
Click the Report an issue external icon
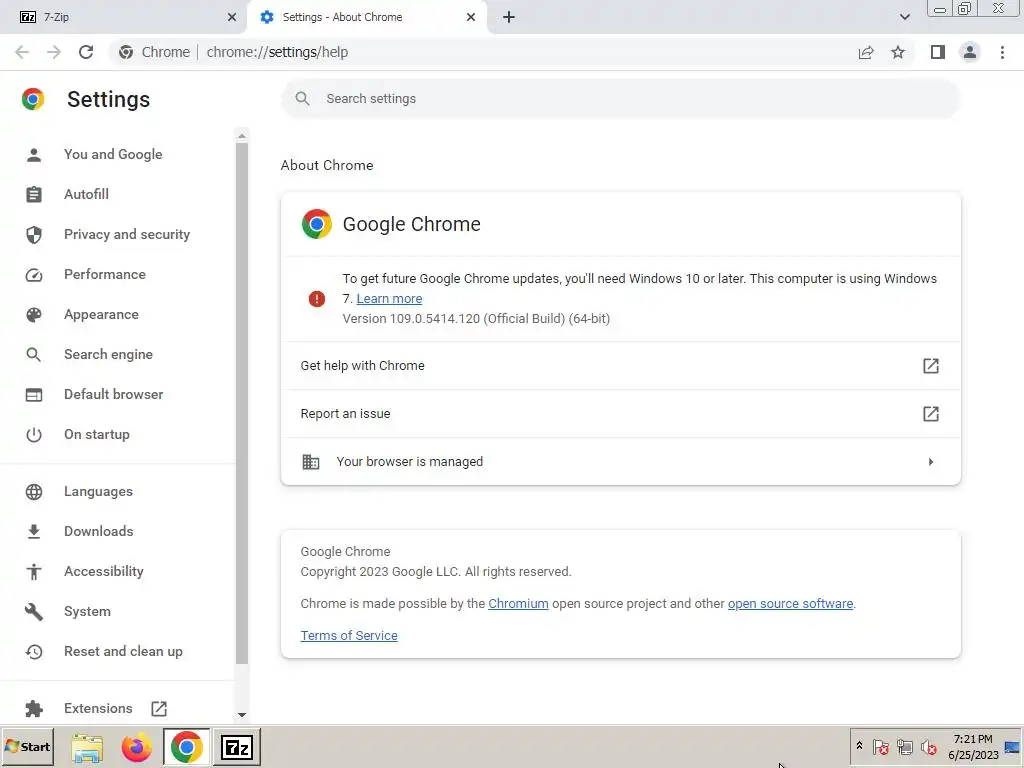[931, 413]
